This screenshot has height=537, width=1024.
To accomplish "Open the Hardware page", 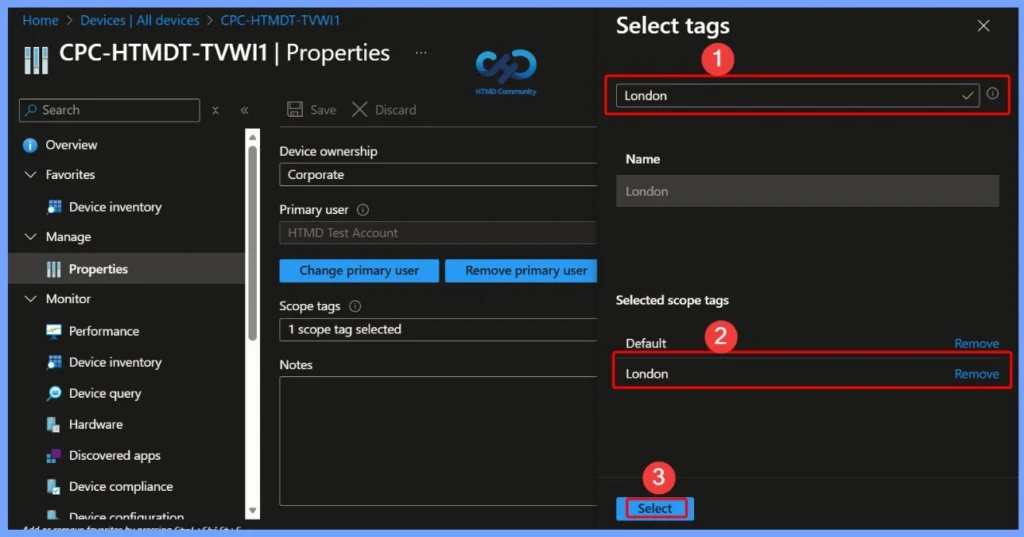I will pos(95,425).
